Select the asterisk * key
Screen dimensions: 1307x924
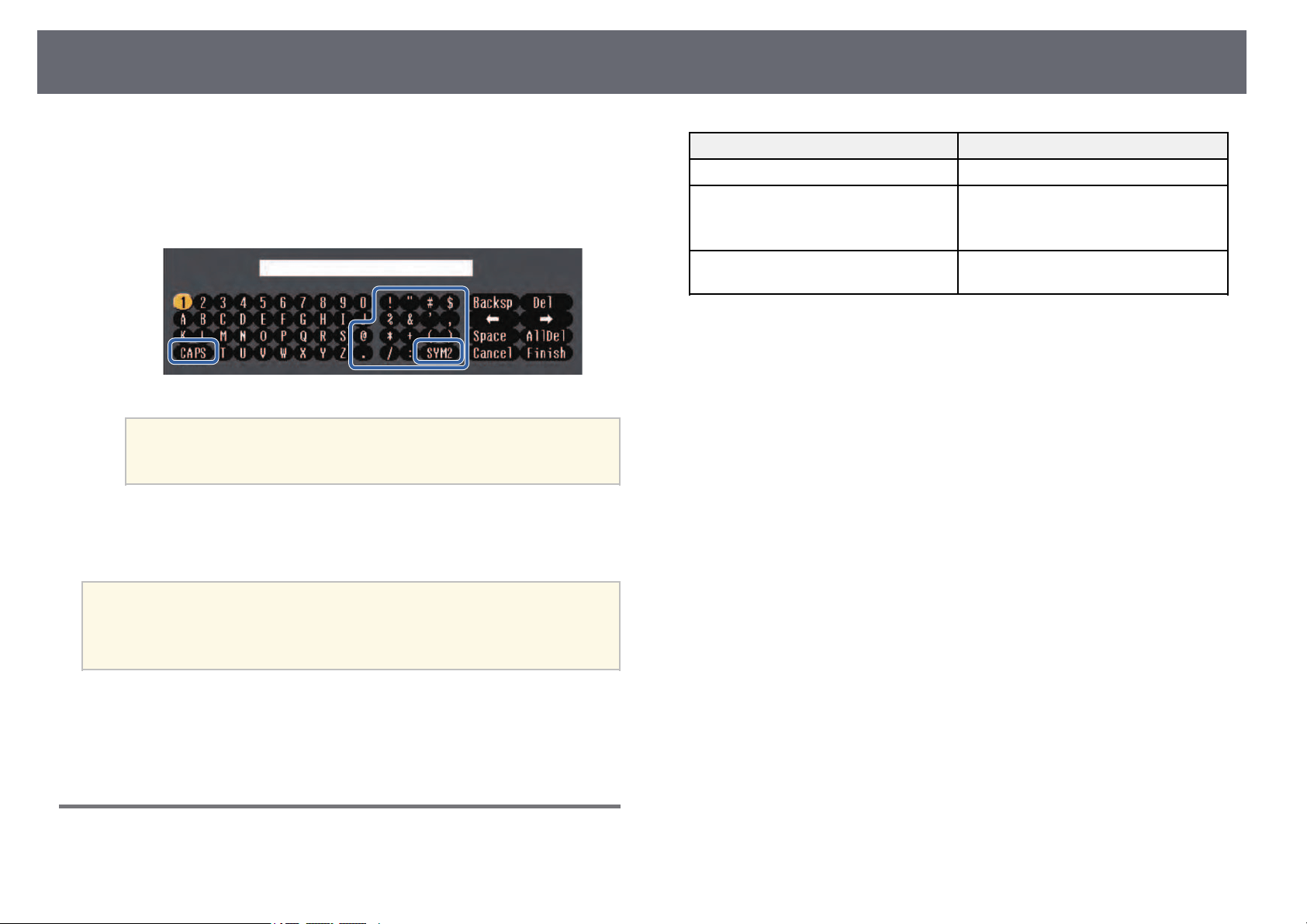pyautogui.click(x=390, y=336)
